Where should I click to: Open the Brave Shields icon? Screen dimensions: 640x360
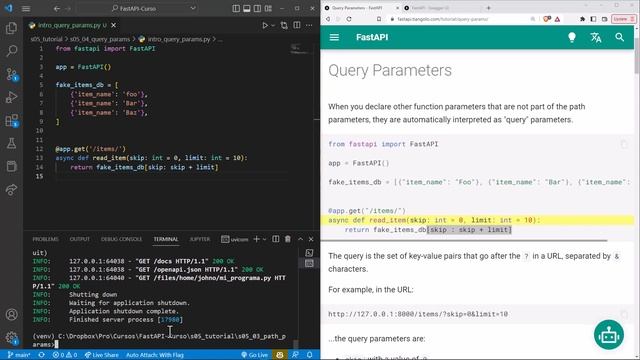pyautogui.click(x=547, y=19)
